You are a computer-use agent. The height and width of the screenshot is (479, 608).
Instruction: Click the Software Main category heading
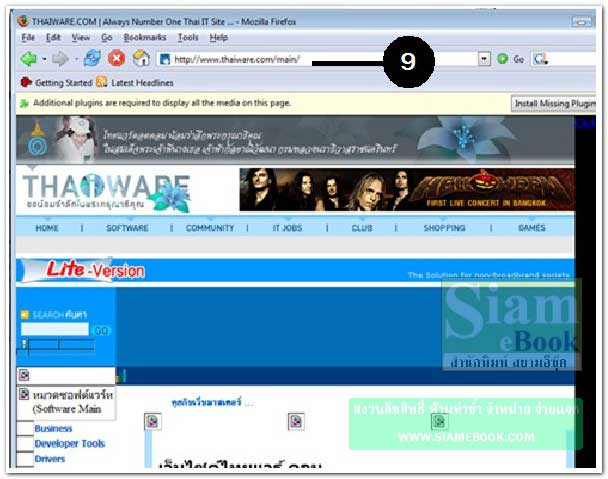[73, 402]
